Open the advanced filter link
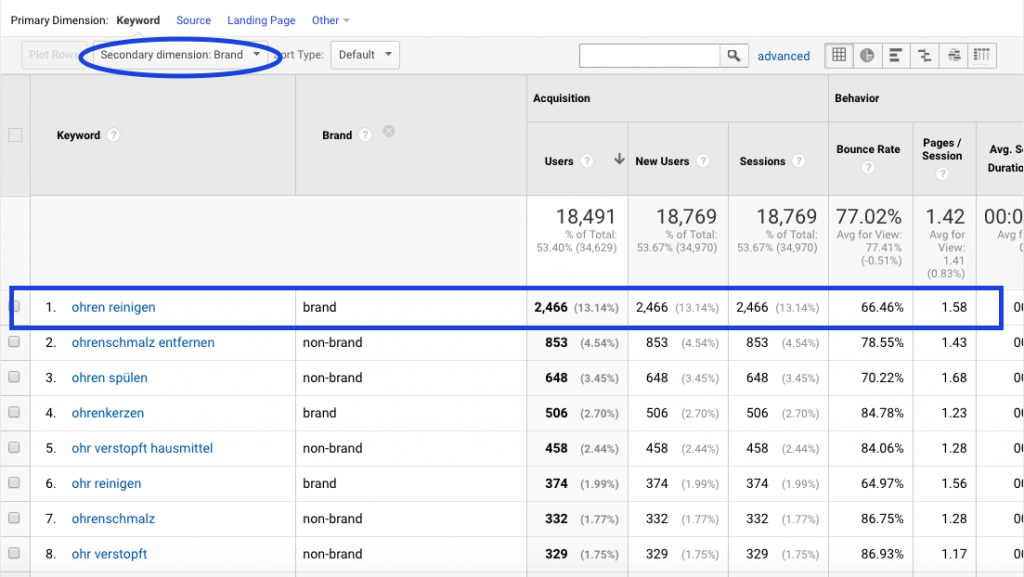Viewport: 1024px width, 577px height. click(784, 56)
